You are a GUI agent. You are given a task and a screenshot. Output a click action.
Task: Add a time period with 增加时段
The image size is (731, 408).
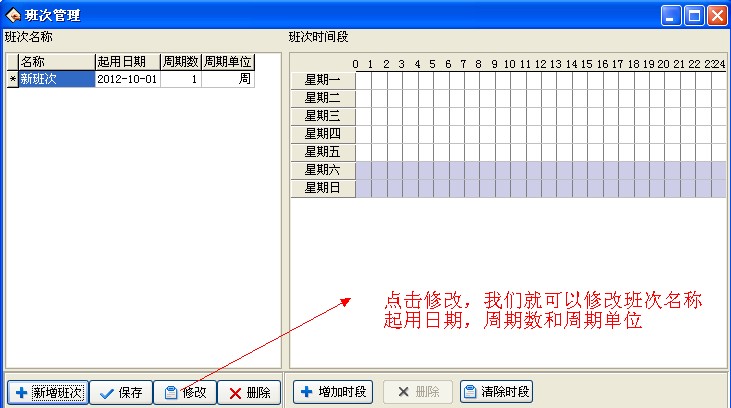click(x=333, y=392)
